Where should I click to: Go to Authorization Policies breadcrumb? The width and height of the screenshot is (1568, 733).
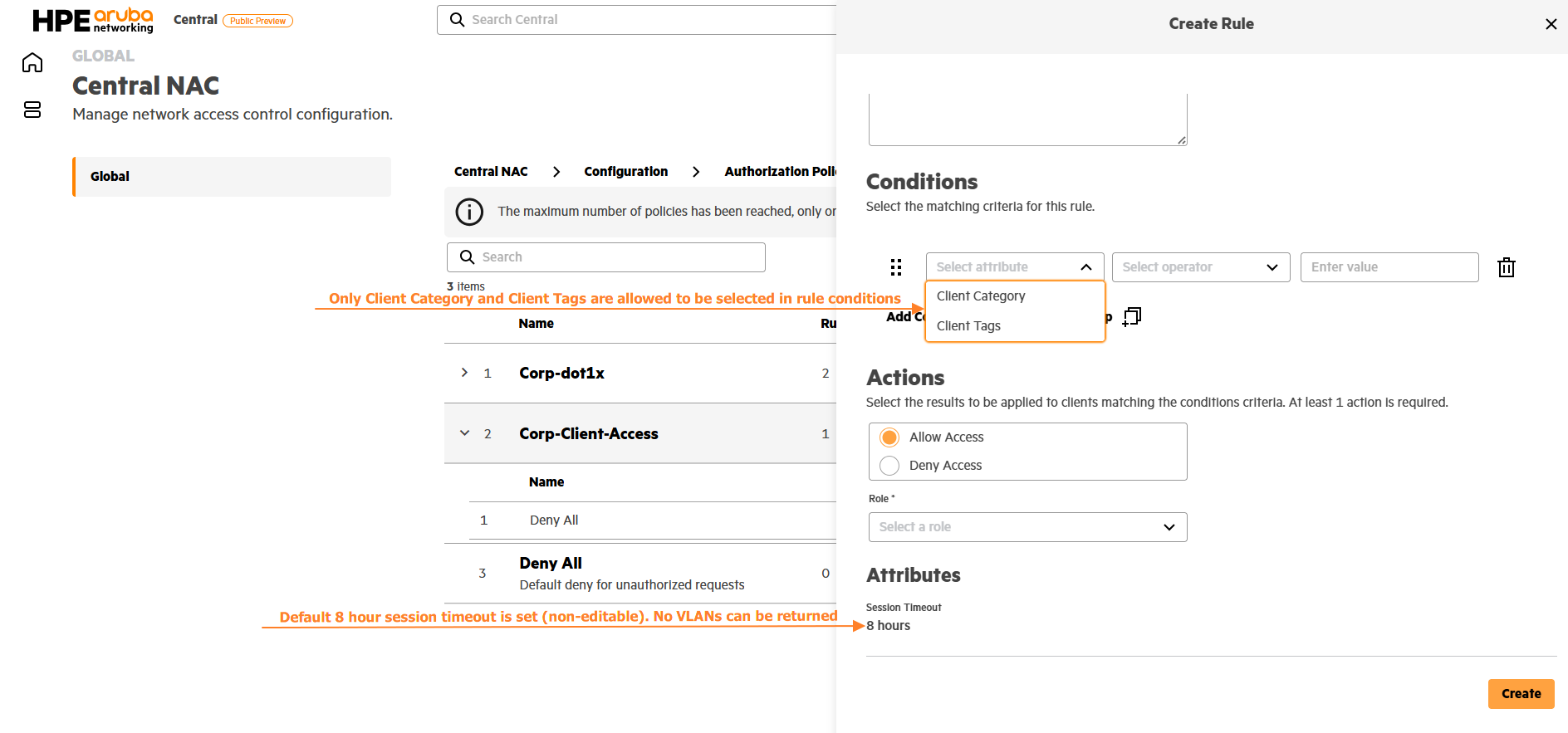780,172
